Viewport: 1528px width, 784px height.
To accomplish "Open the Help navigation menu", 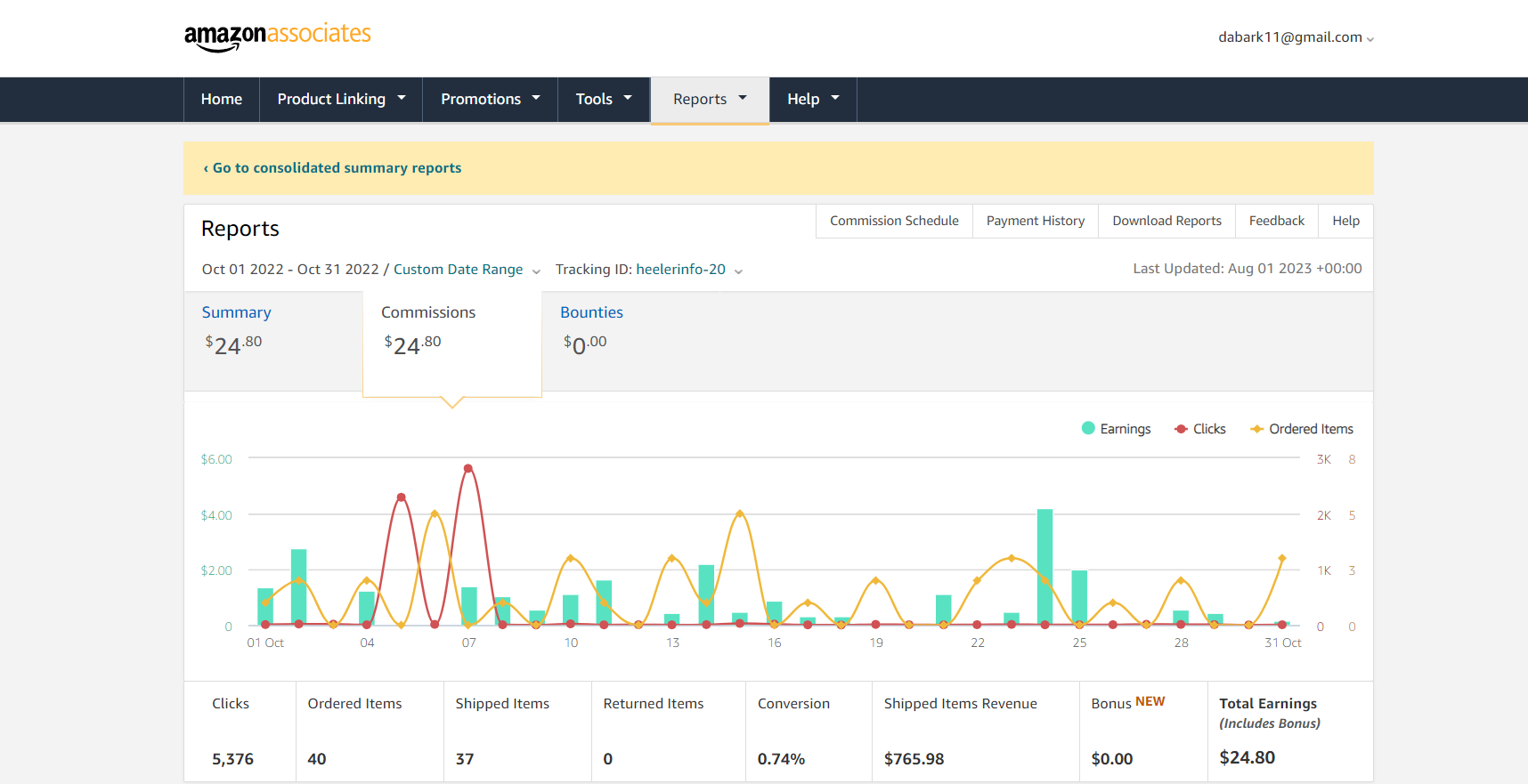I will pyautogui.click(x=813, y=99).
